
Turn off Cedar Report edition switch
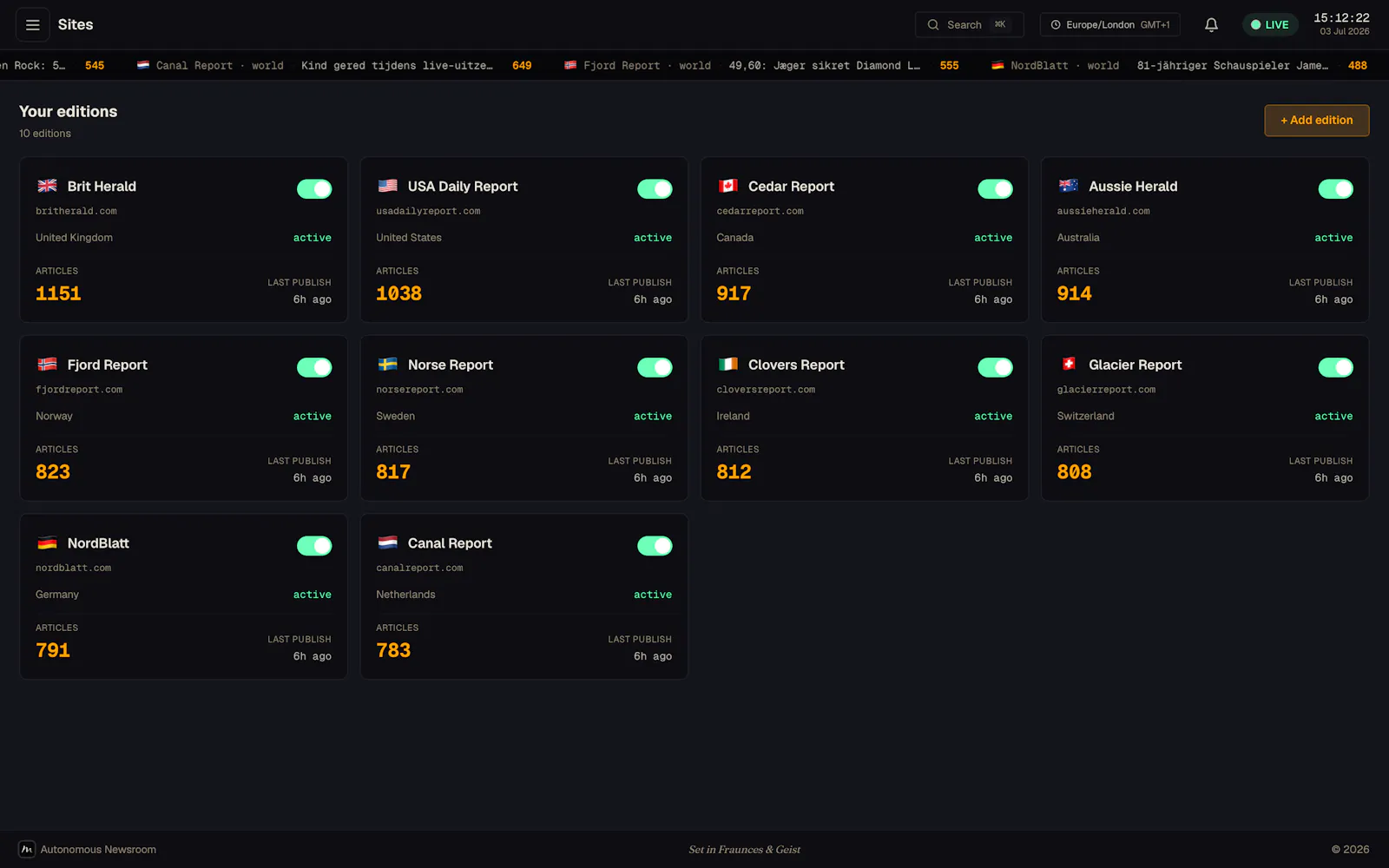coord(995,189)
